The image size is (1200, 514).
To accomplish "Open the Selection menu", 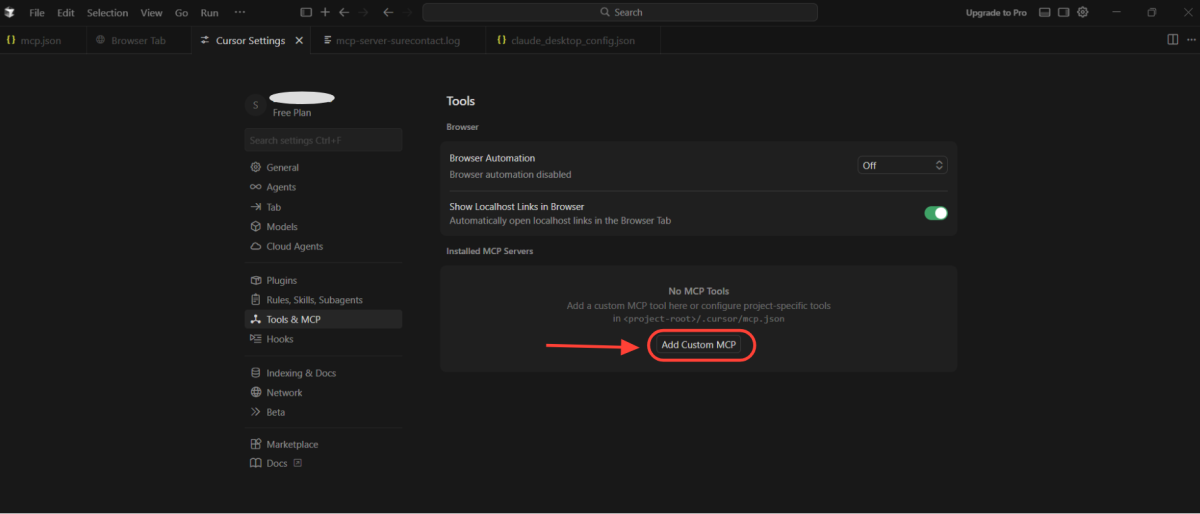I will [107, 13].
